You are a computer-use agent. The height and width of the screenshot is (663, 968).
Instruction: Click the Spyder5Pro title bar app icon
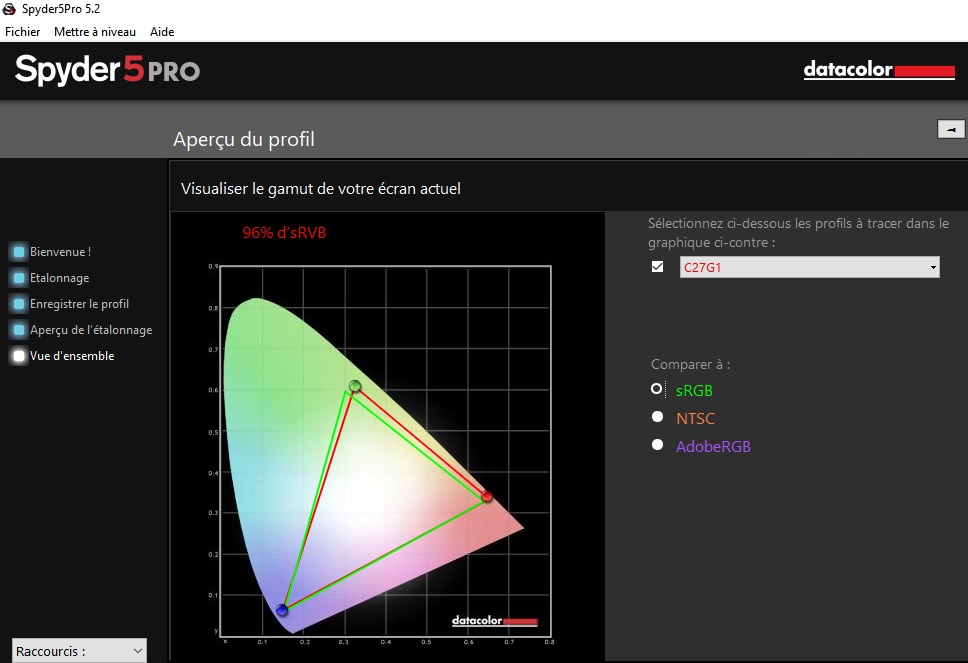pos(10,9)
